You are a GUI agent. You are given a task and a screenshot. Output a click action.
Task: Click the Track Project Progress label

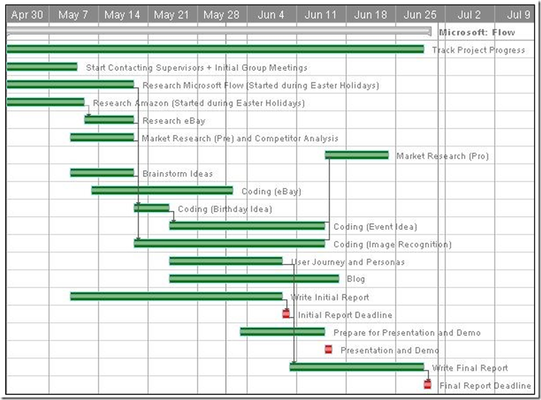point(479,50)
